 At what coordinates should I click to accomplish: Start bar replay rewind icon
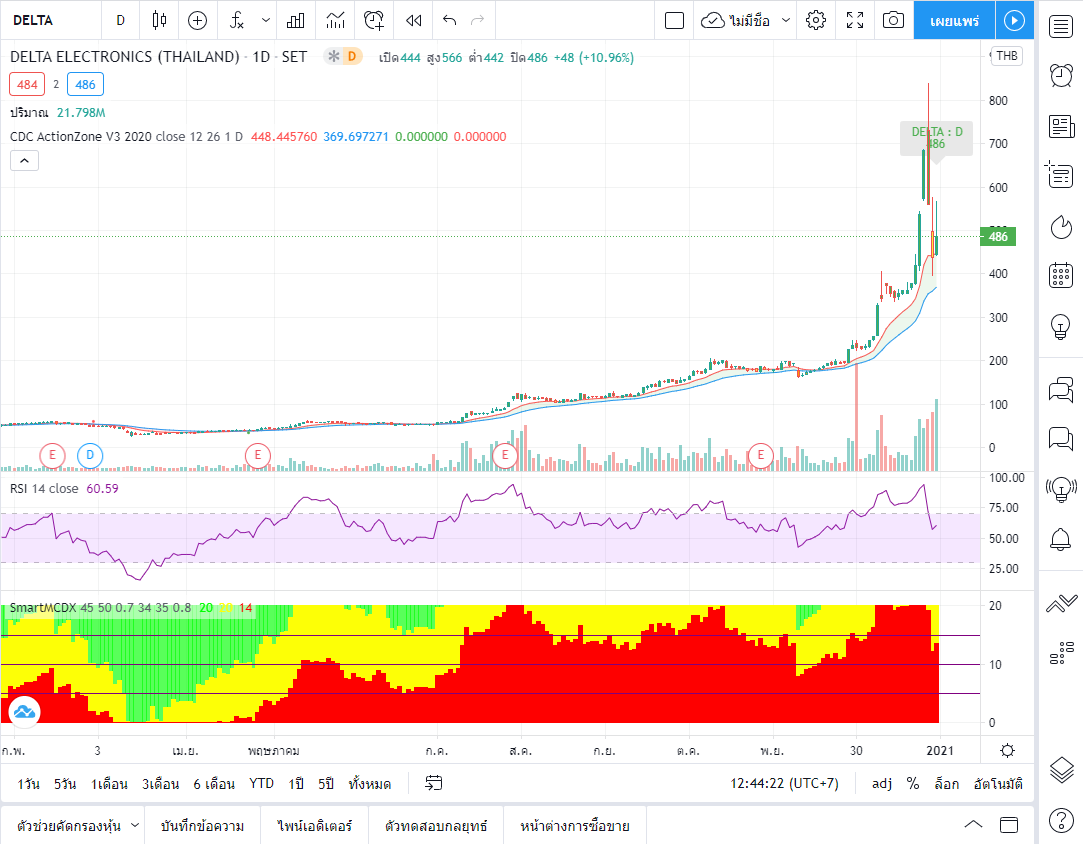[x=414, y=20]
